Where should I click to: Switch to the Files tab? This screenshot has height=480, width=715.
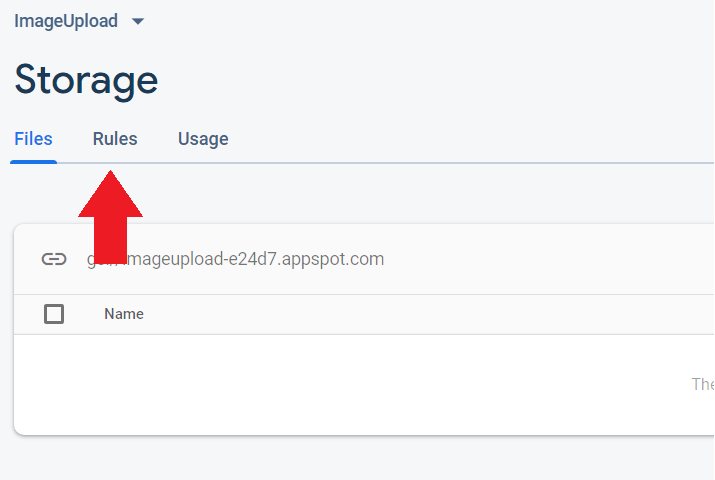coord(33,139)
